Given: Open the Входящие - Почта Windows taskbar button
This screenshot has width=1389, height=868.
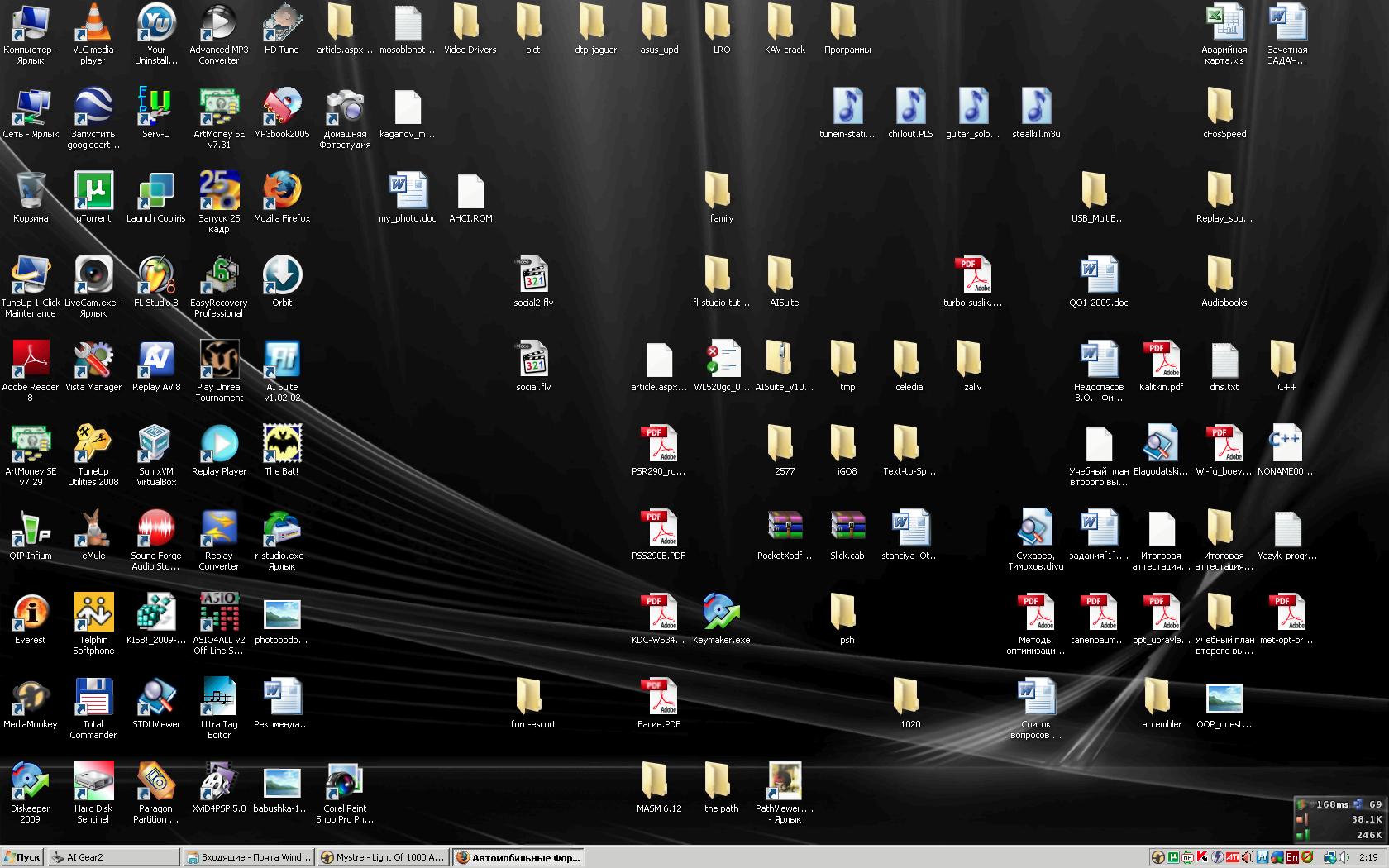Looking at the screenshot, I should (x=248, y=857).
